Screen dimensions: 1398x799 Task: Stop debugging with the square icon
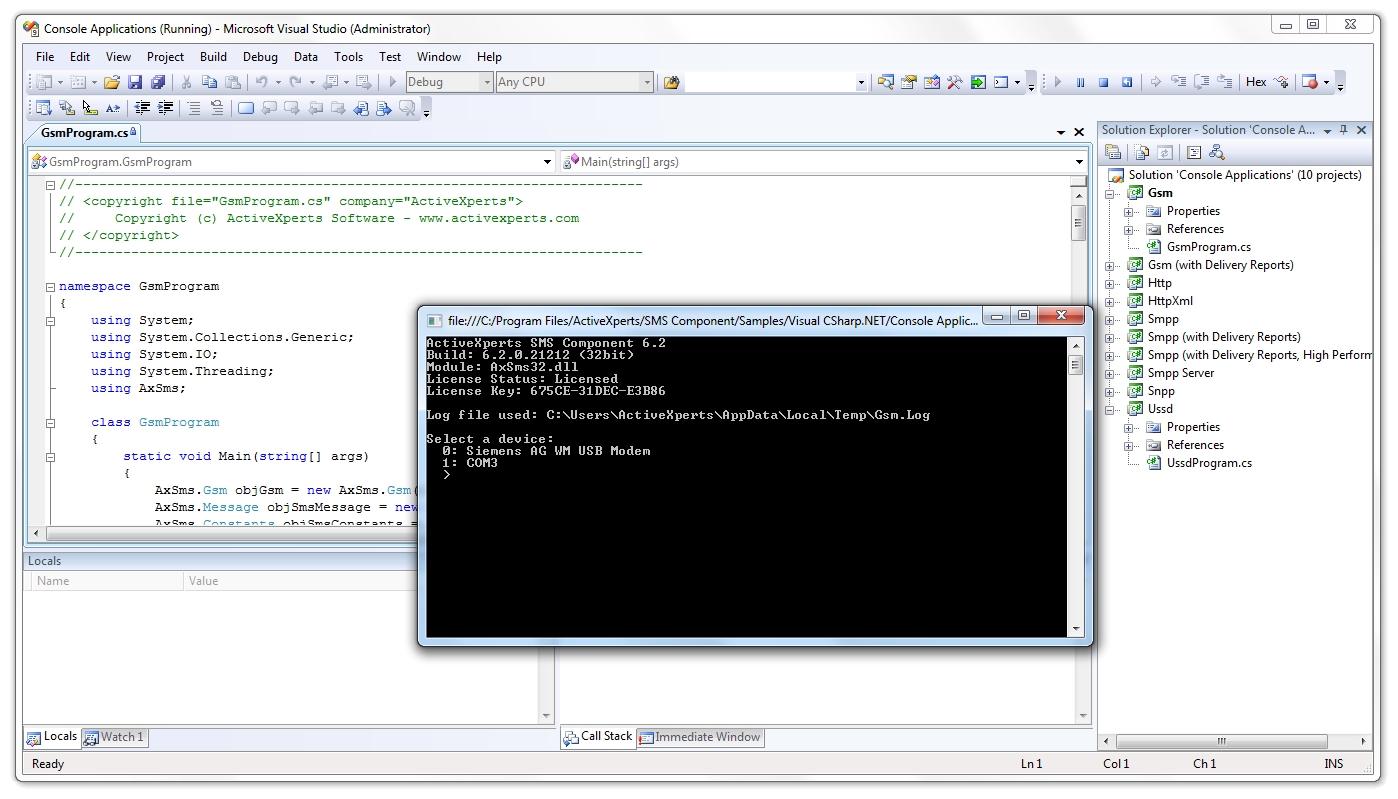1103,82
